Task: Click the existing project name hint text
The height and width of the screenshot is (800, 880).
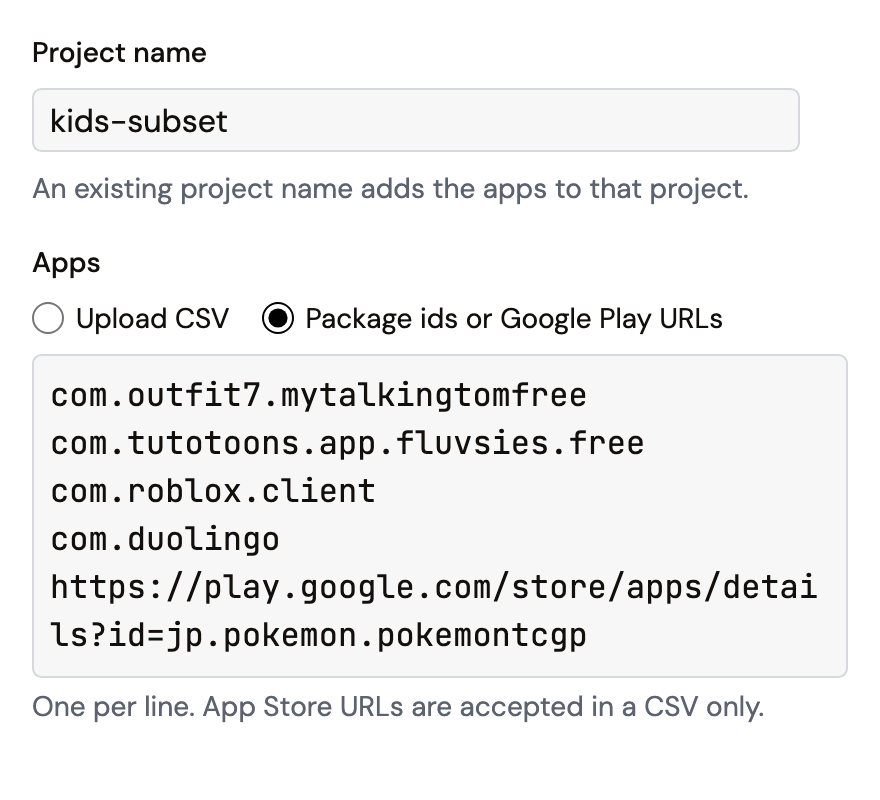Action: tap(391, 189)
